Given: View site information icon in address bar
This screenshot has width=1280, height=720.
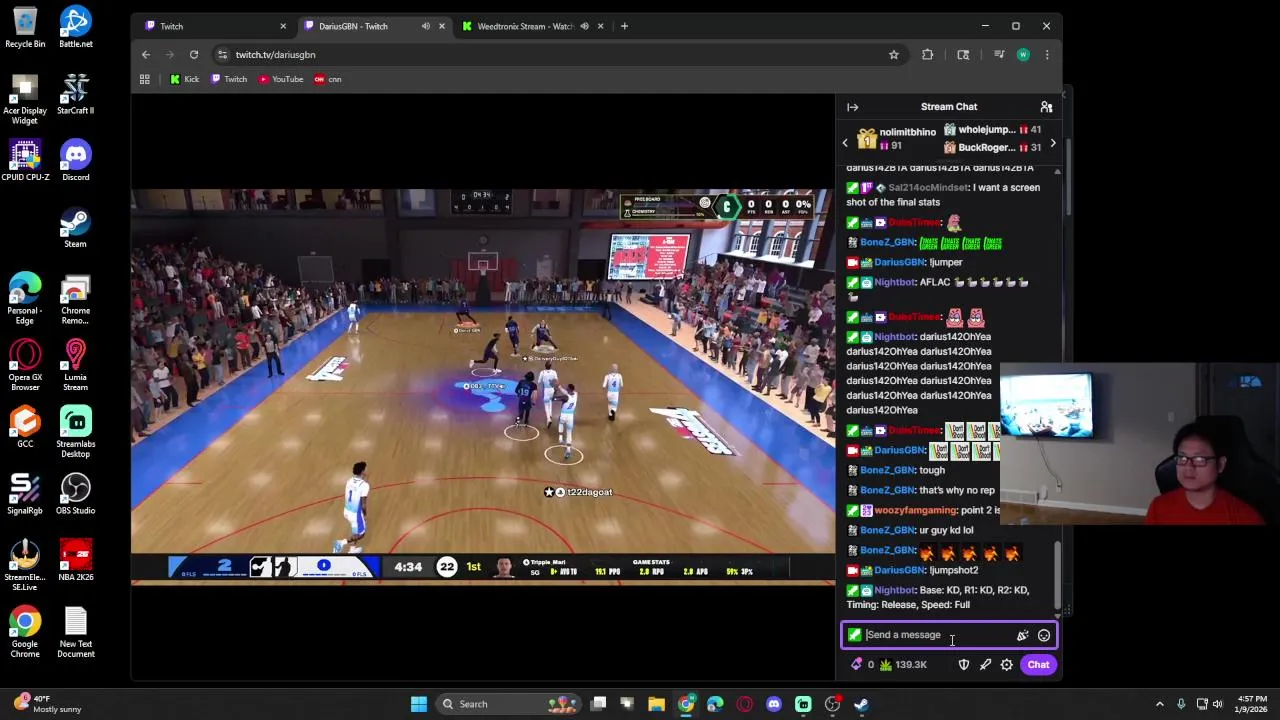Looking at the screenshot, I should click(222, 55).
